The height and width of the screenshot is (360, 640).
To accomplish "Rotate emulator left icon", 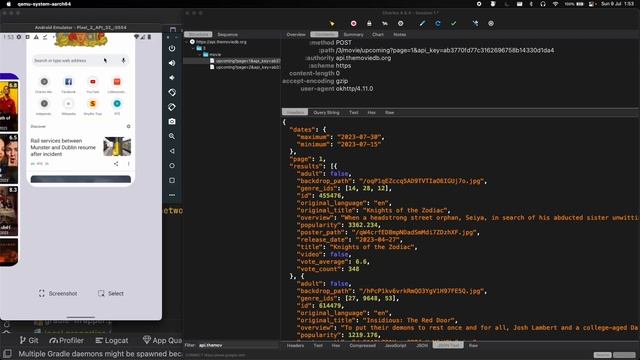I will point(172,92).
